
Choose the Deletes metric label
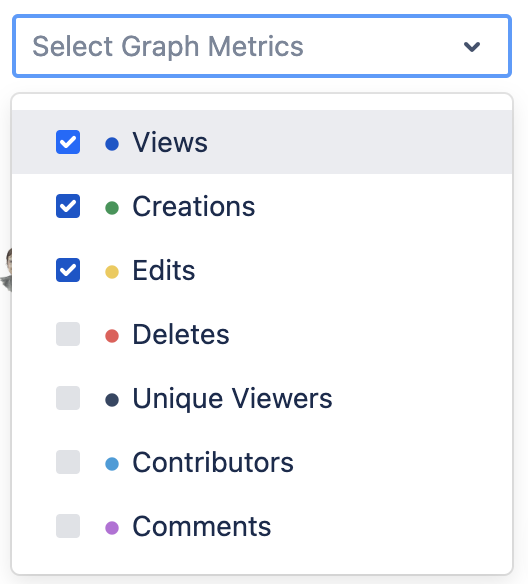[x=181, y=334]
